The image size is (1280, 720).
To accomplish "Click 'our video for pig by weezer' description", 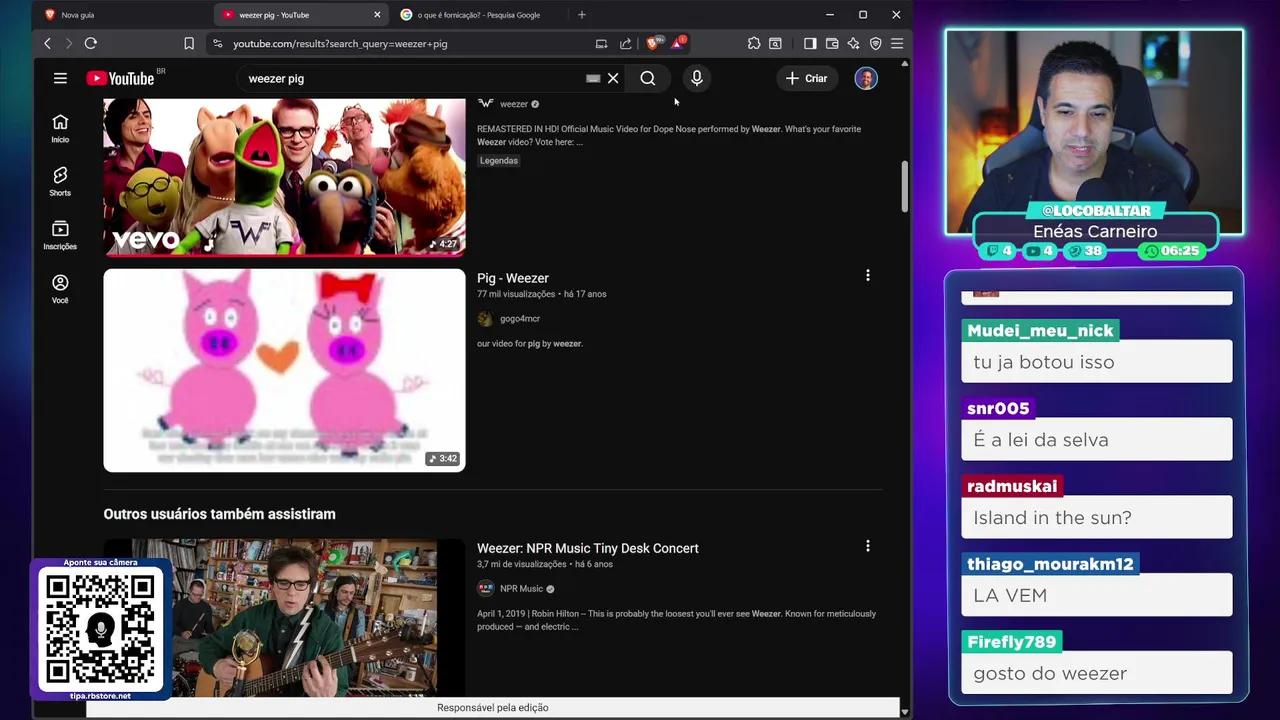I will tap(530, 344).
